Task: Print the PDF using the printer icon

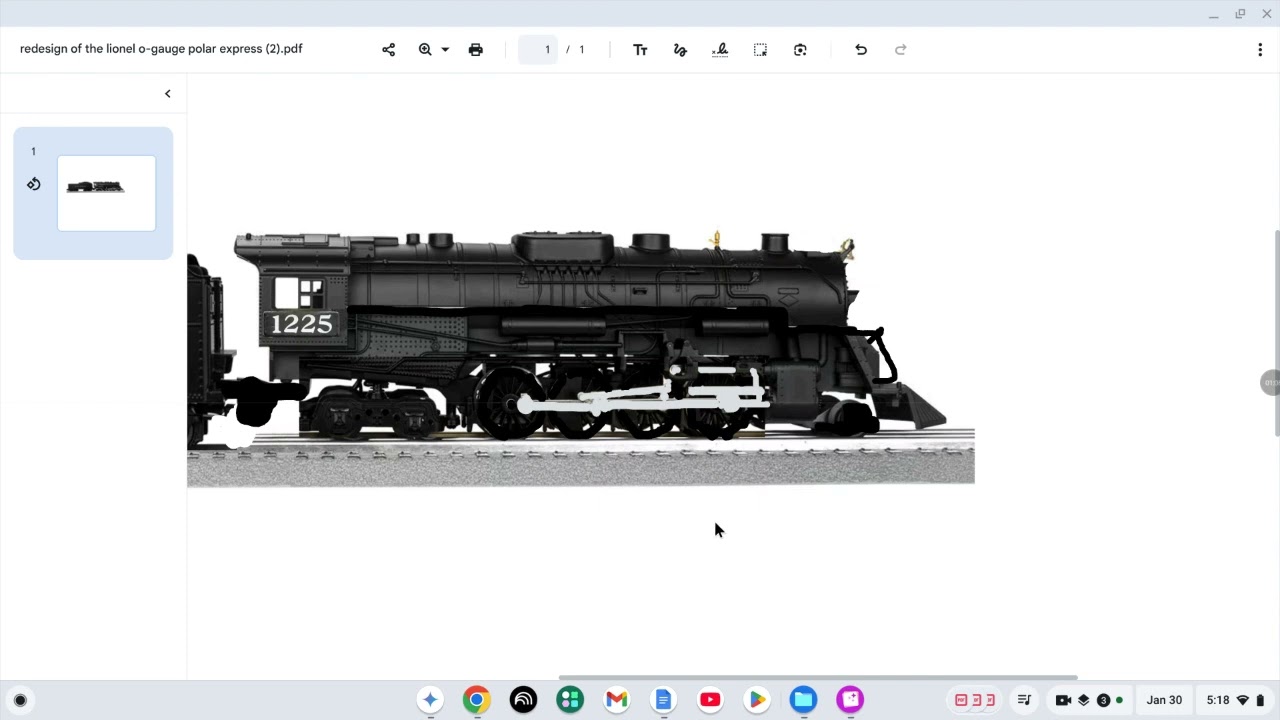Action: click(476, 50)
